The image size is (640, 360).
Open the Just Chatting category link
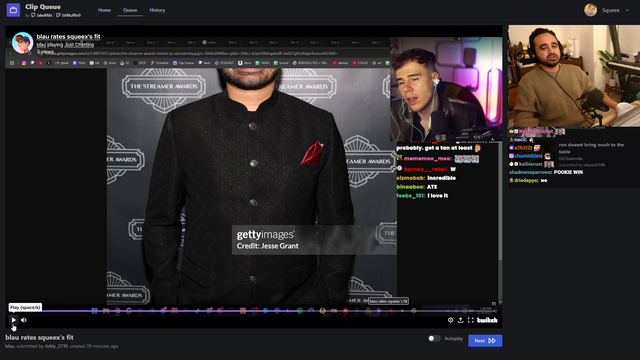[x=80, y=44]
